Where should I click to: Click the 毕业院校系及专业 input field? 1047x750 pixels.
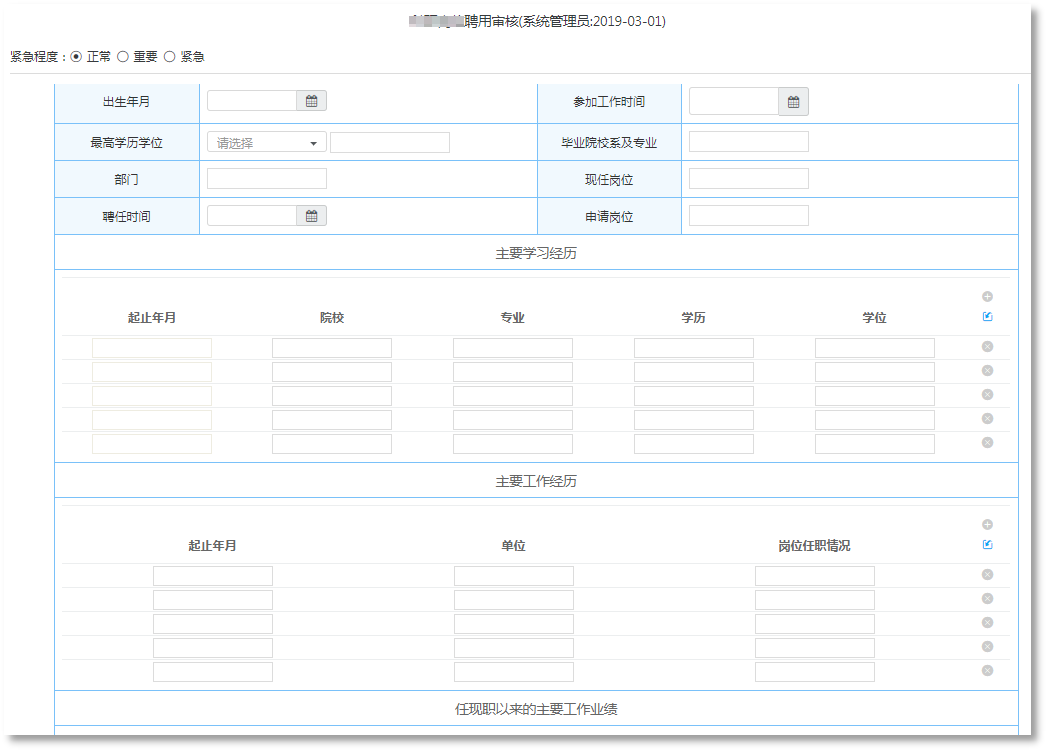point(748,142)
